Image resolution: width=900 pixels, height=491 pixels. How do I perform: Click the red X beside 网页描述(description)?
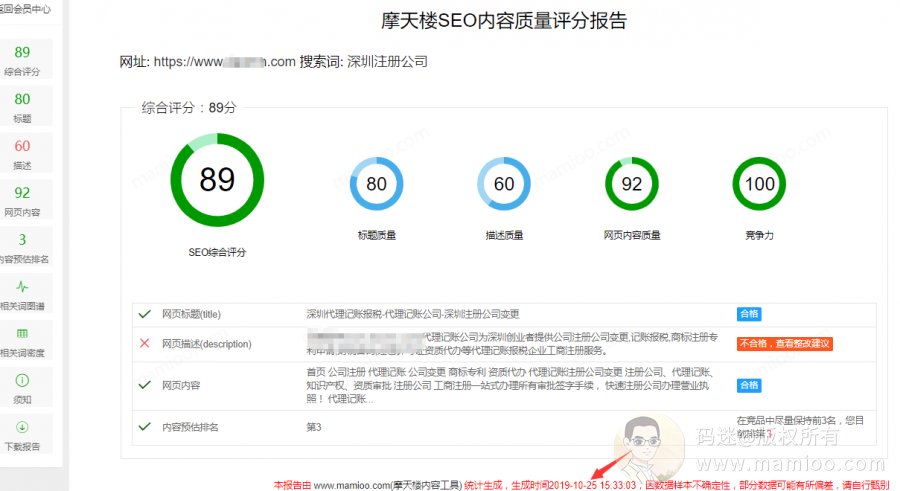coord(145,343)
